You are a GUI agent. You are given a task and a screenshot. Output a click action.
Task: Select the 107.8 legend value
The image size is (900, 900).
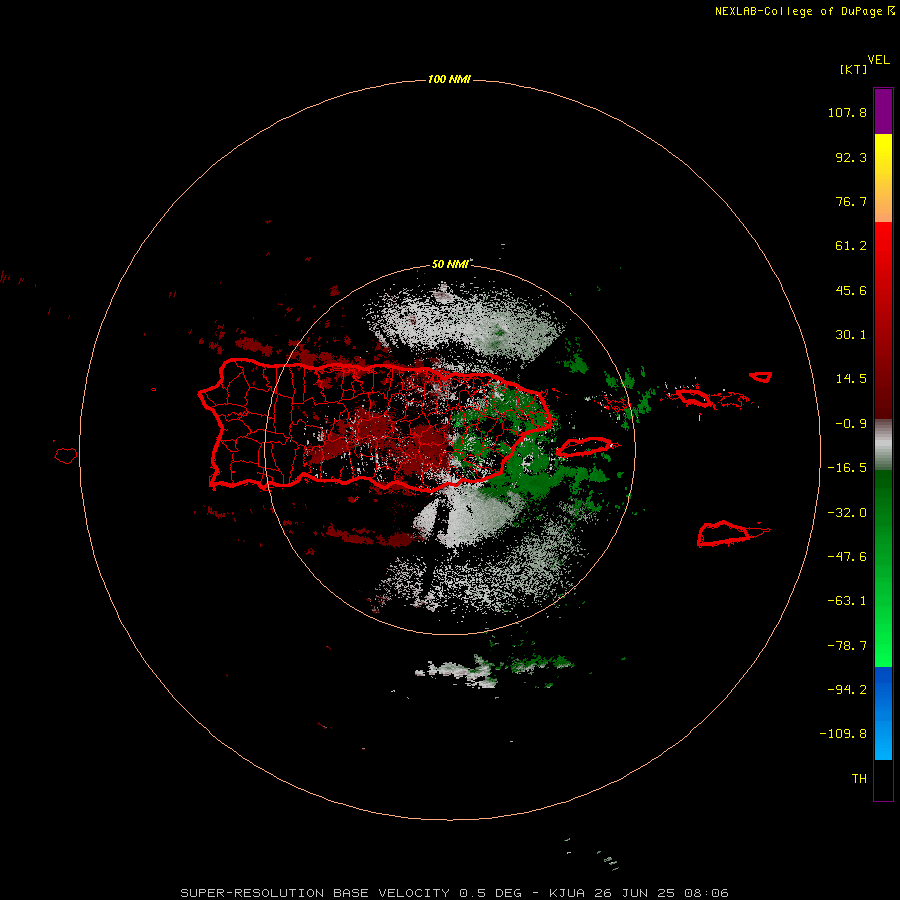847,112
